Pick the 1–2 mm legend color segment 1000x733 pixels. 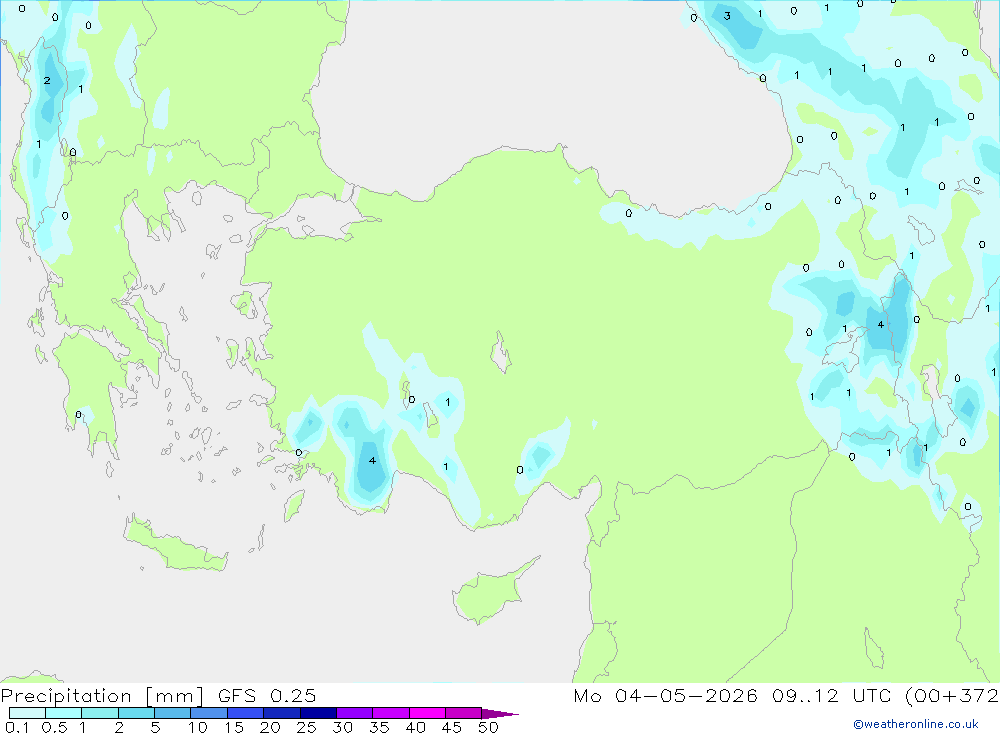click(99, 713)
